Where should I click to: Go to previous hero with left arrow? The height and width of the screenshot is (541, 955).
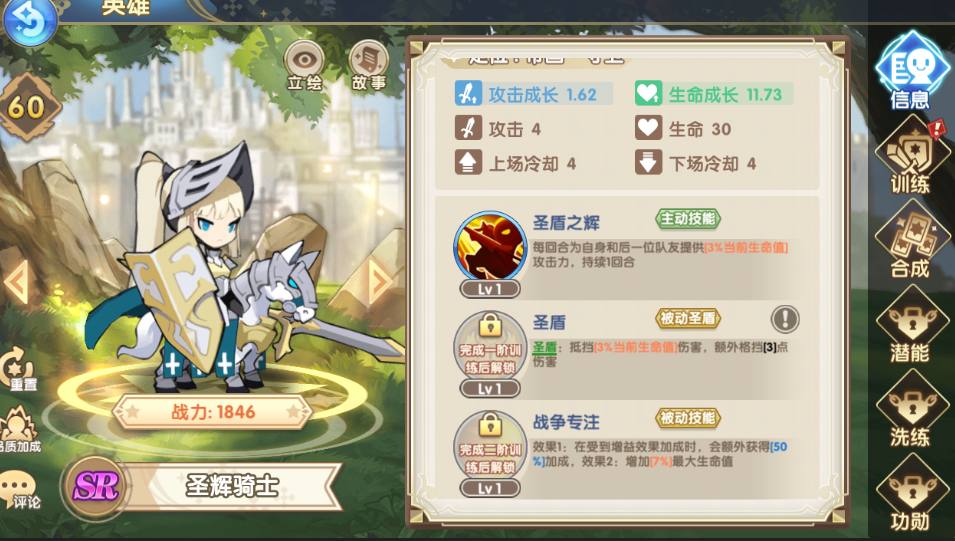16,281
